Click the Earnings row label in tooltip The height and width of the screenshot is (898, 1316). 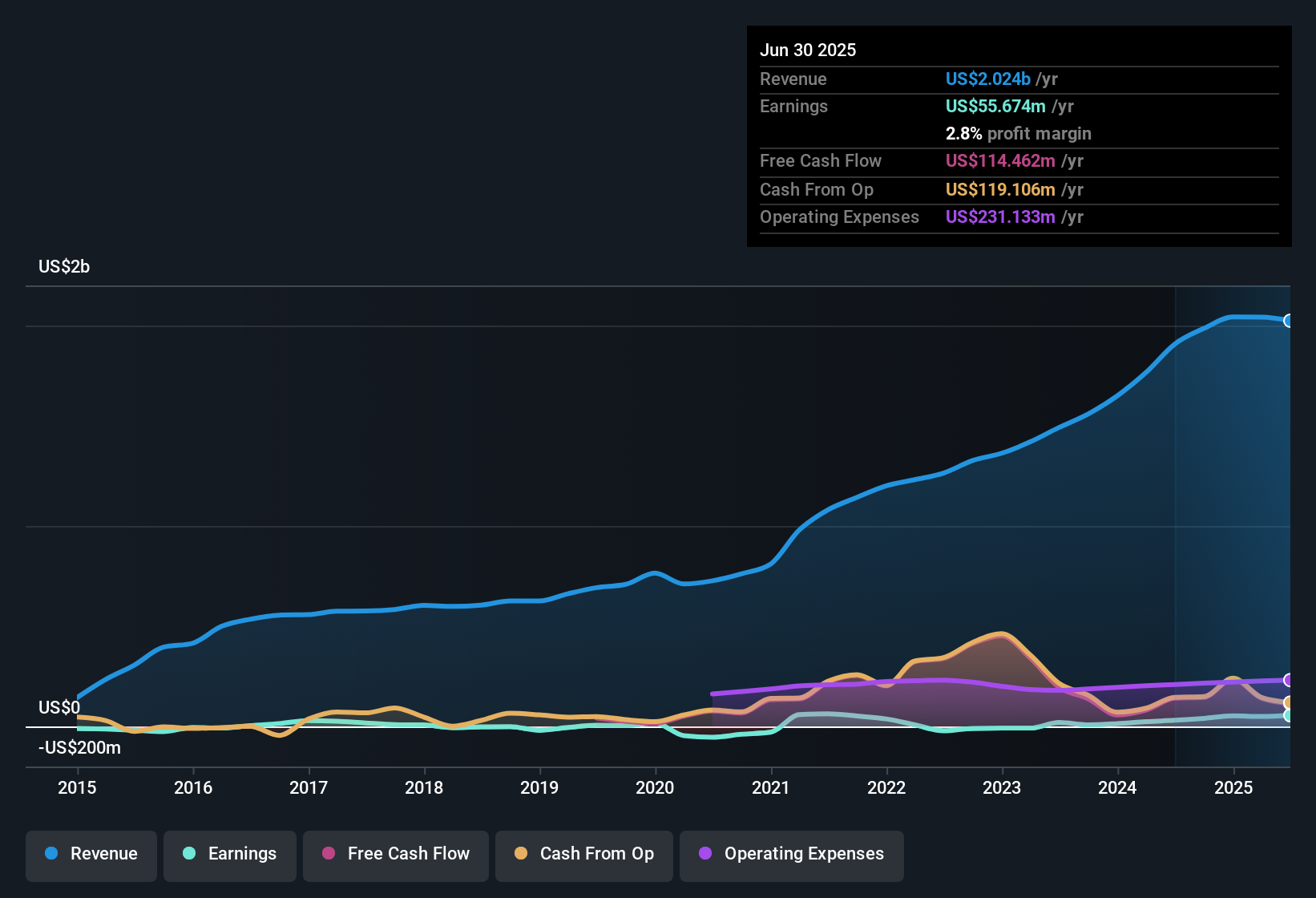coord(793,106)
